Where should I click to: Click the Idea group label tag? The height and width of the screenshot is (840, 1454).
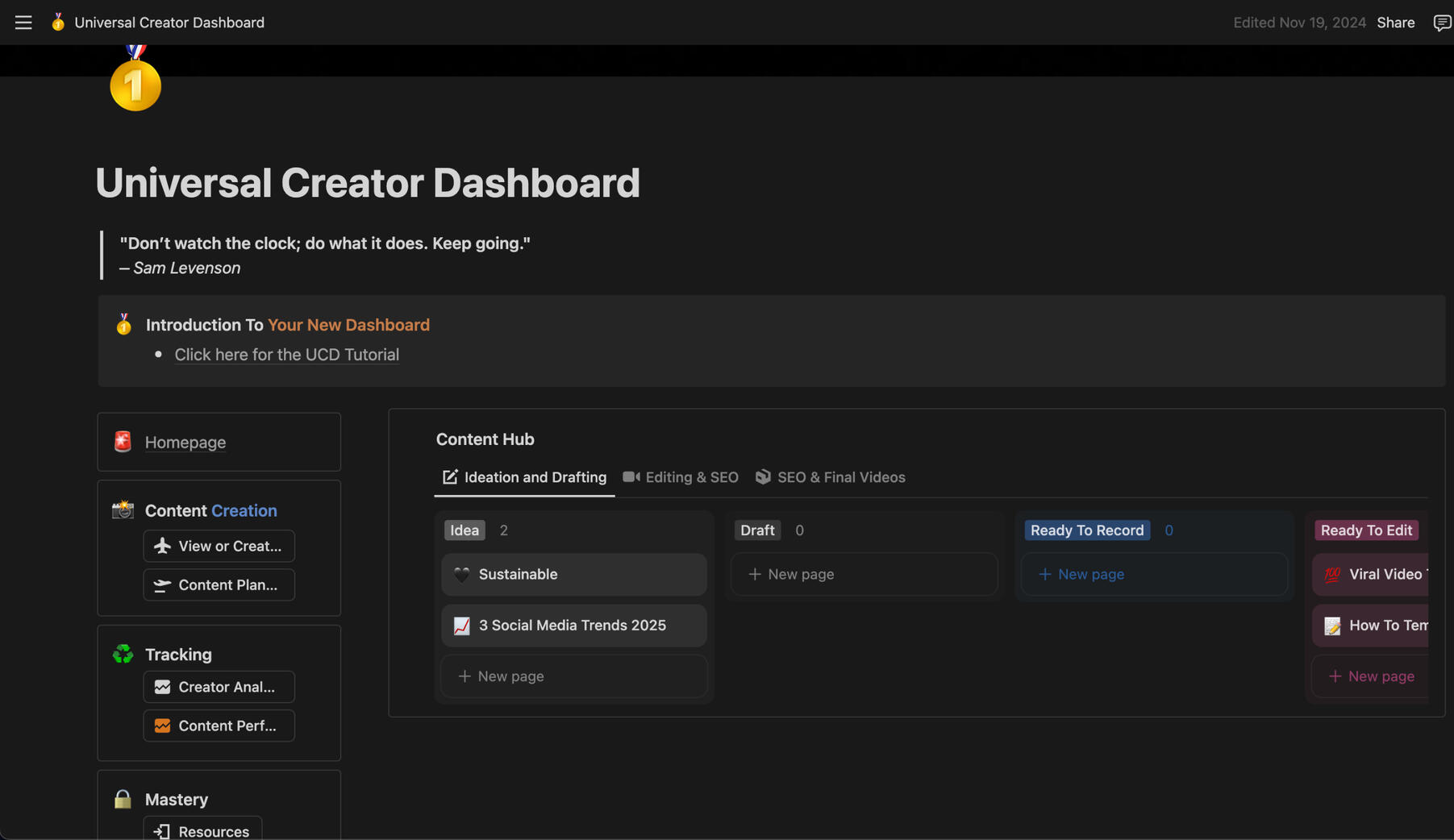point(464,530)
